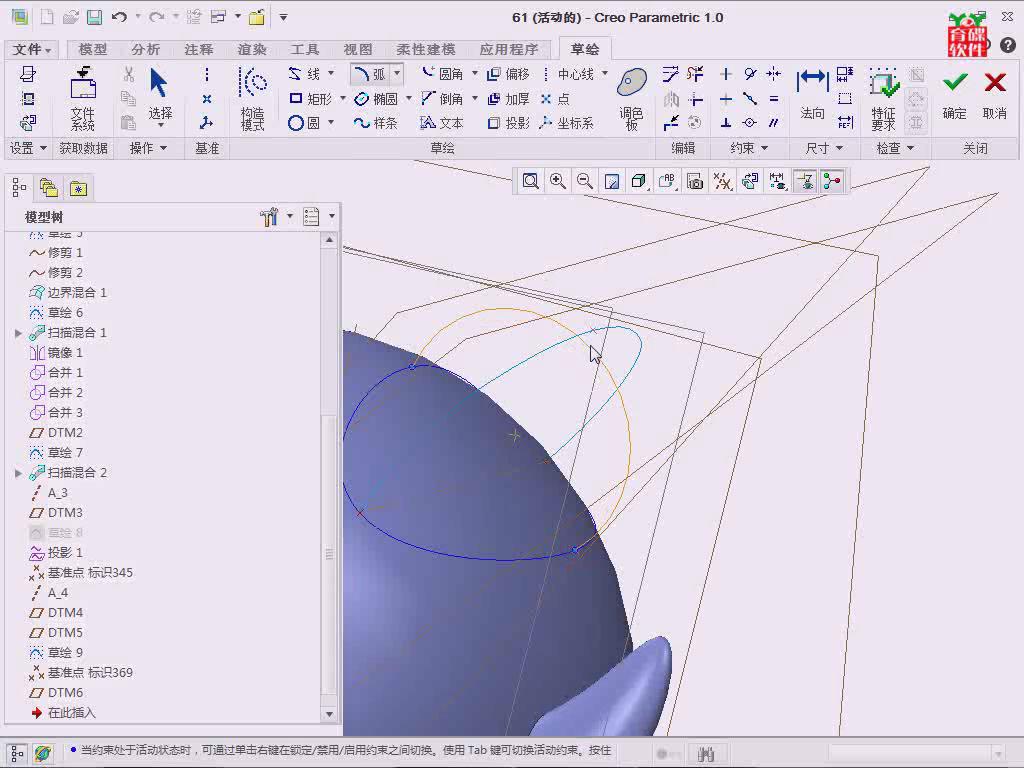Select the Point (点) tool

coord(556,99)
